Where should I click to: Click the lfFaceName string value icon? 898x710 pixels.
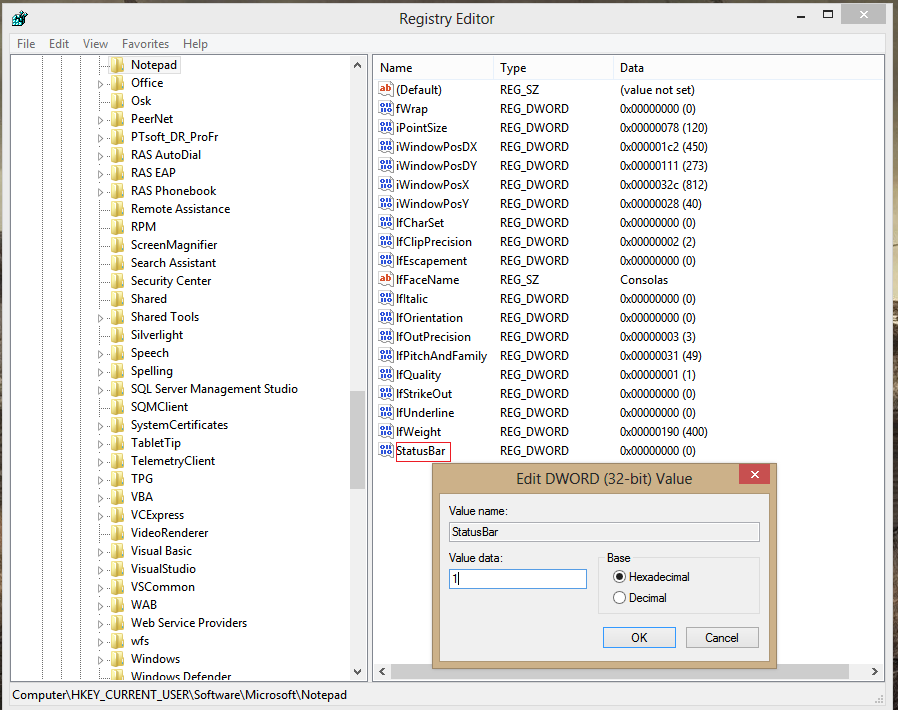[386, 279]
